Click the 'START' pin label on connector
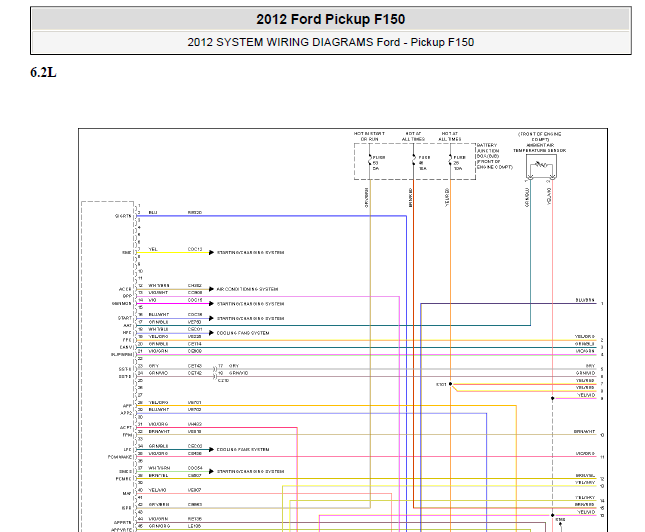 coord(125,318)
